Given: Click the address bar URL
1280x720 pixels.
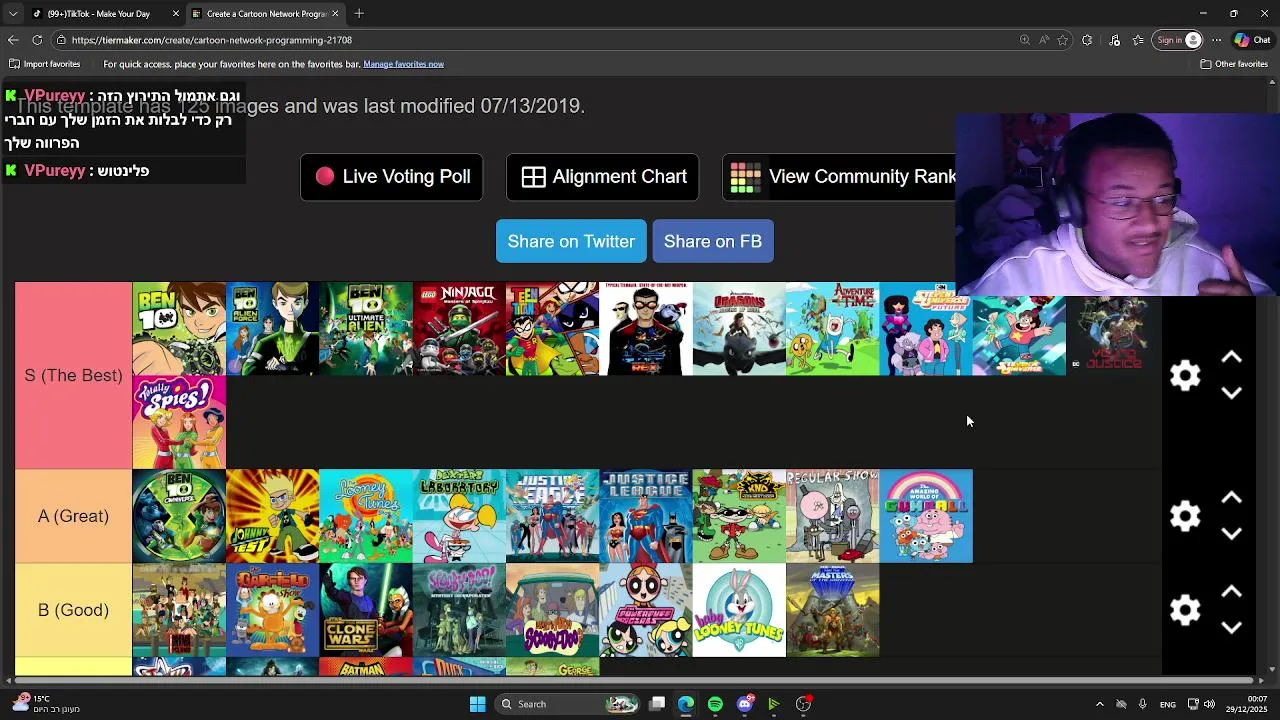Looking at the screenshot, I should tap(212, 40).
